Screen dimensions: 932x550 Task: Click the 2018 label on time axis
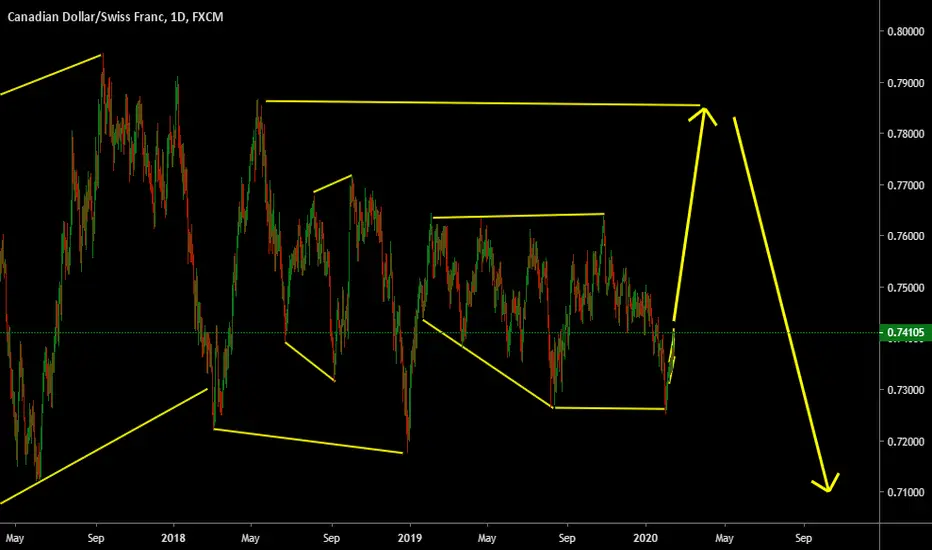pyautogui.click(x=173, y=538)
